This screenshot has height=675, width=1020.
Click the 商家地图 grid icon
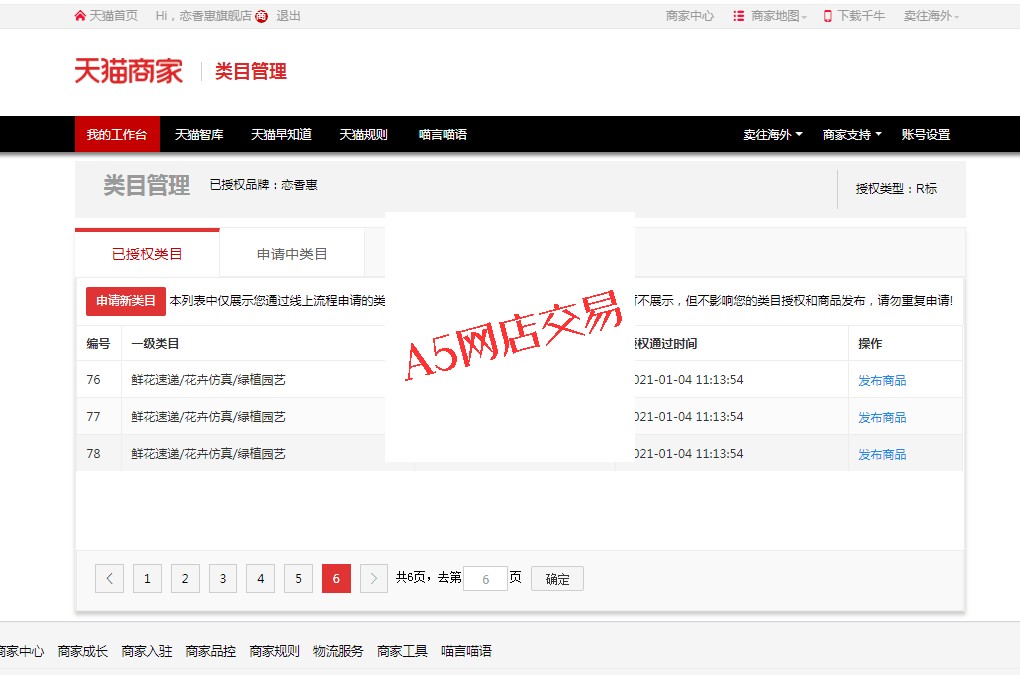point(739,16)
